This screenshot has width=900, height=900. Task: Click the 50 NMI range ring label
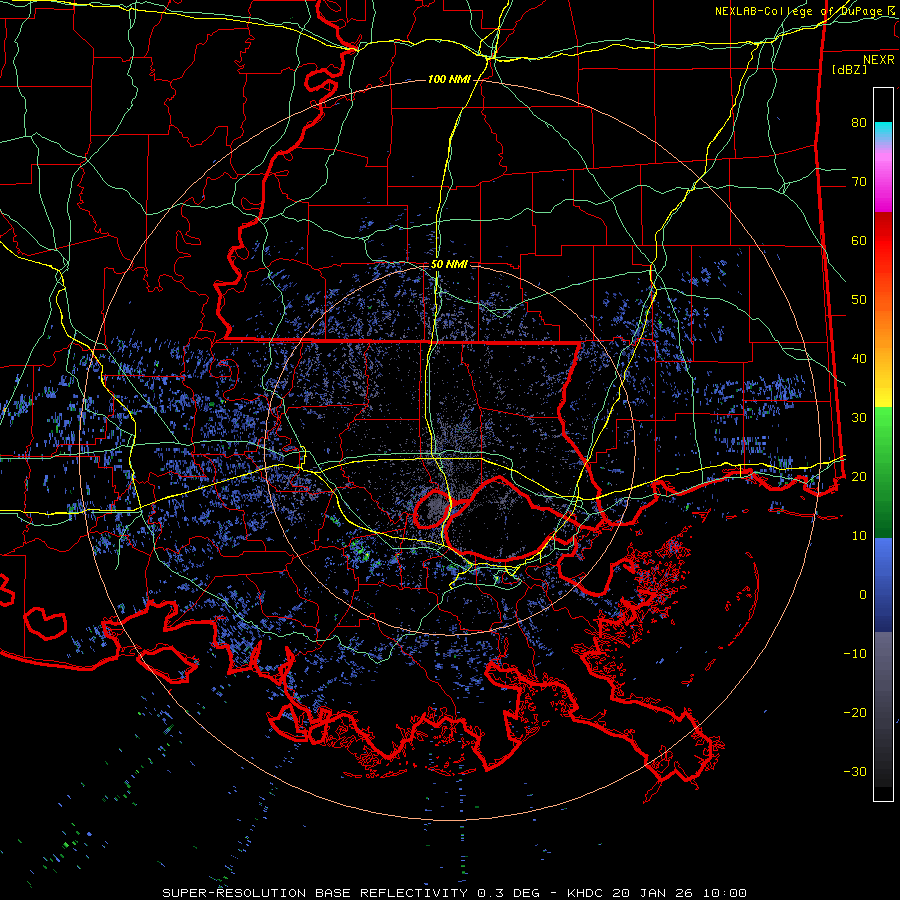click(449, 265)
